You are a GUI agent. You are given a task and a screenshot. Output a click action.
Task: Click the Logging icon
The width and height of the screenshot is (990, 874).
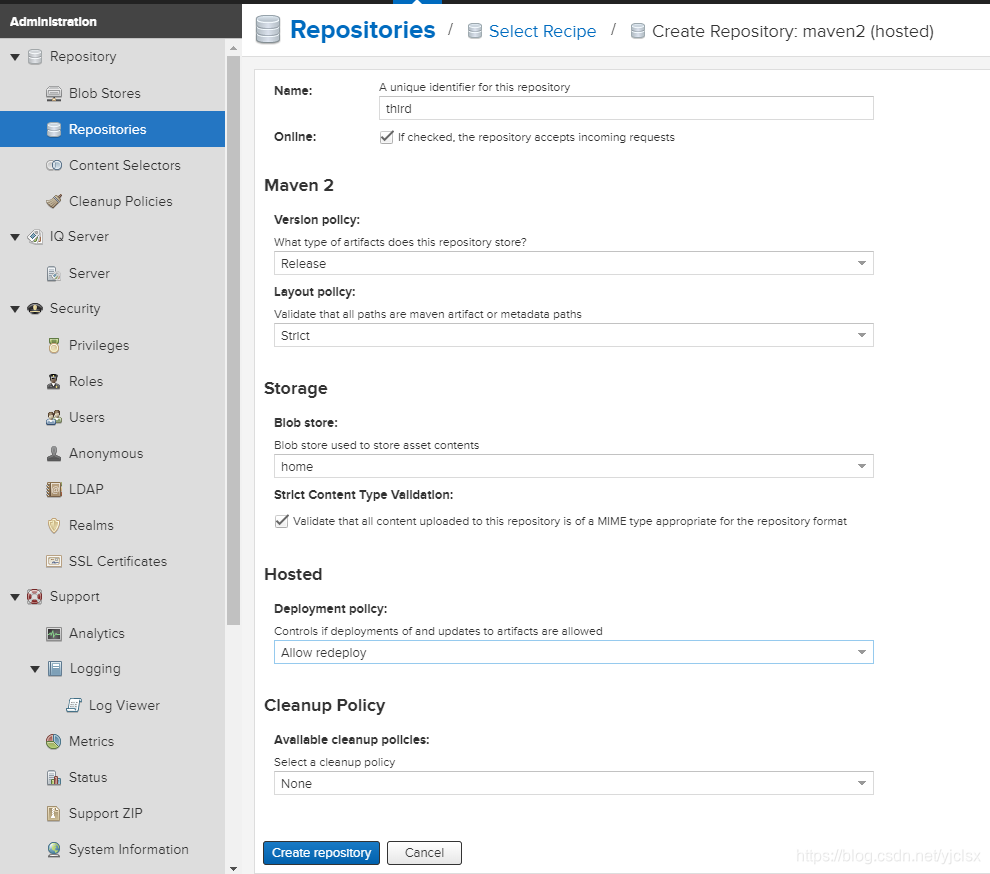click(56, 669)
